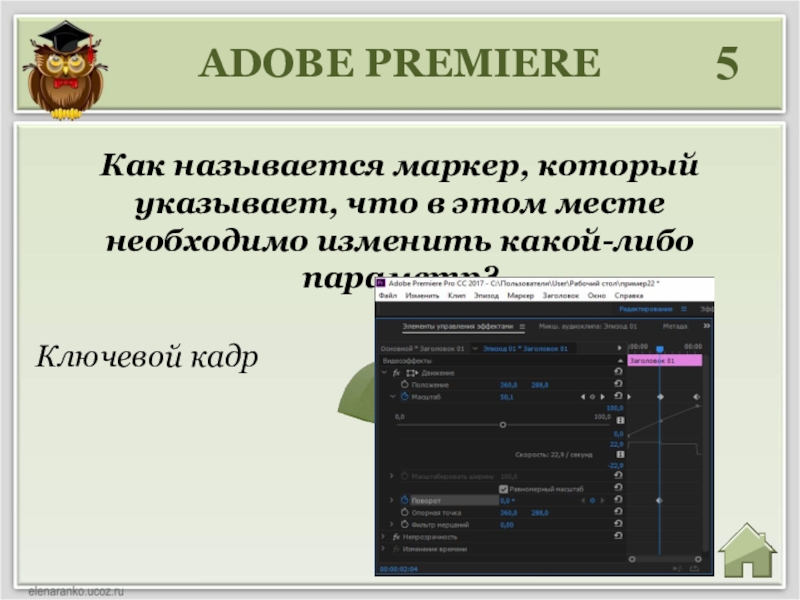Reset the Опорная точка parameter
The height and width of the screenshot is (600, 800).
618,511
